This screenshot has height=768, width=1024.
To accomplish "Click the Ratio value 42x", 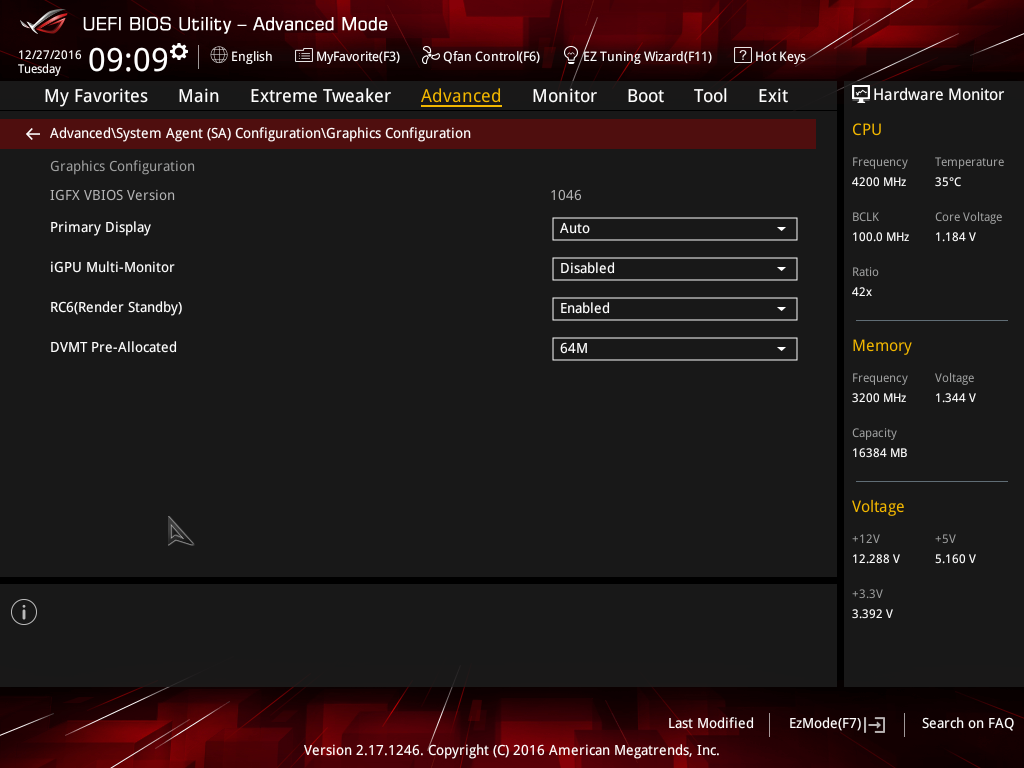I will coord(862,292).
